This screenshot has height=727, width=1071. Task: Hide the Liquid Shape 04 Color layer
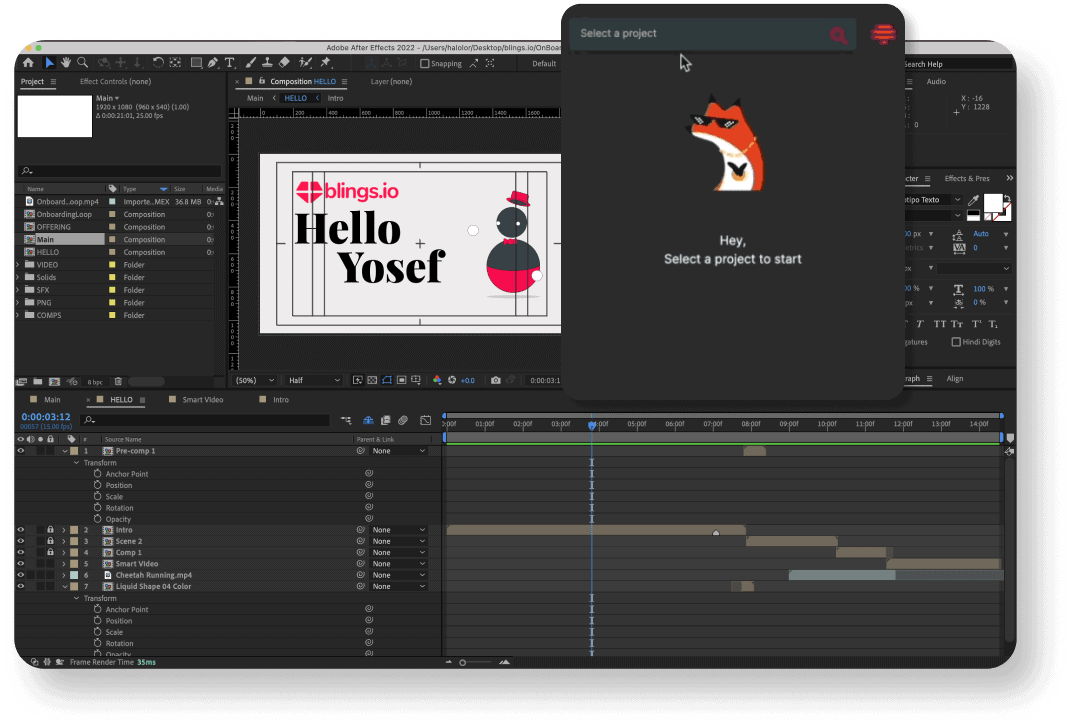point(20,586)
